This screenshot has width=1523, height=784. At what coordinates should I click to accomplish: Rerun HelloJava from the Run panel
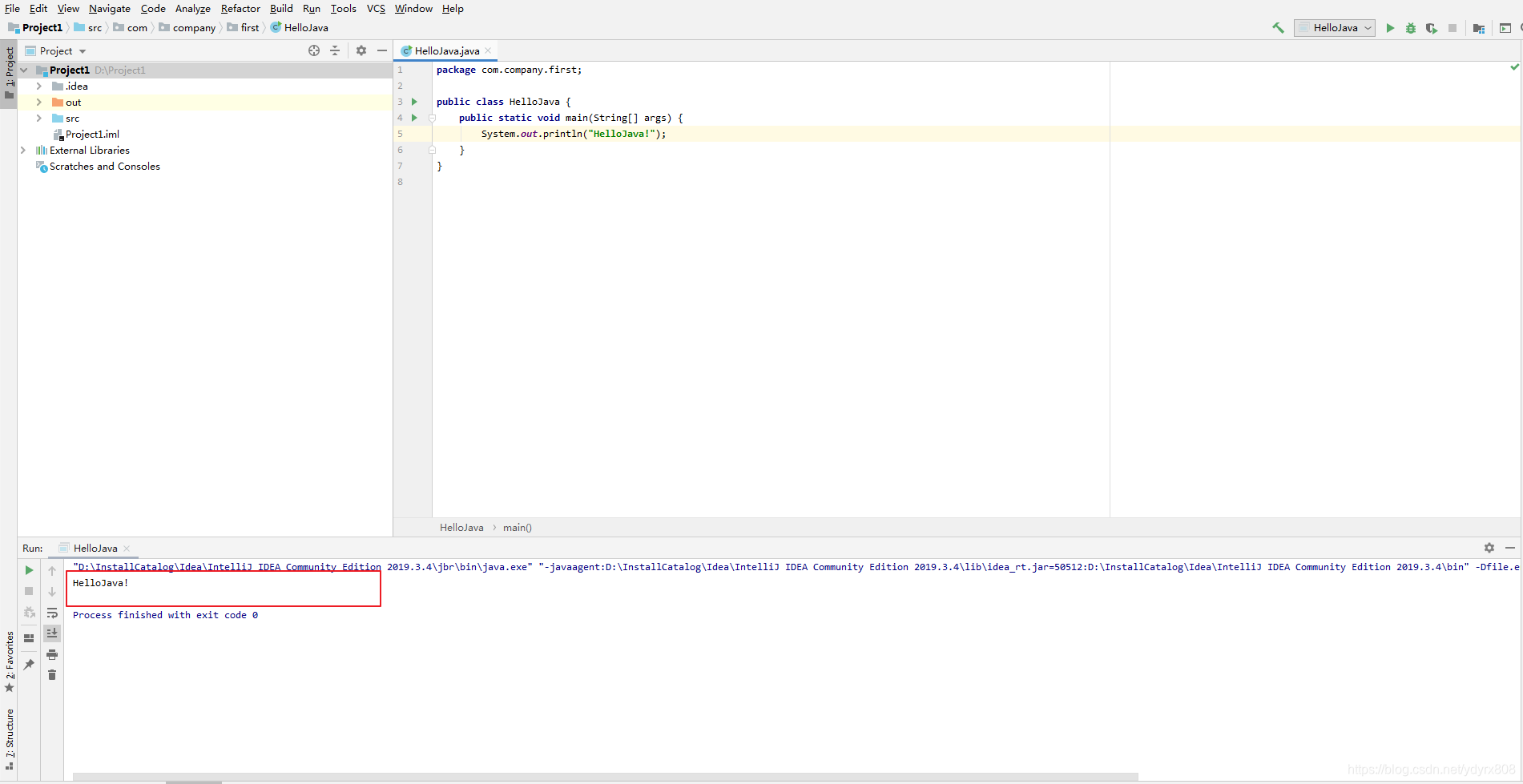[x=29, y=570]
